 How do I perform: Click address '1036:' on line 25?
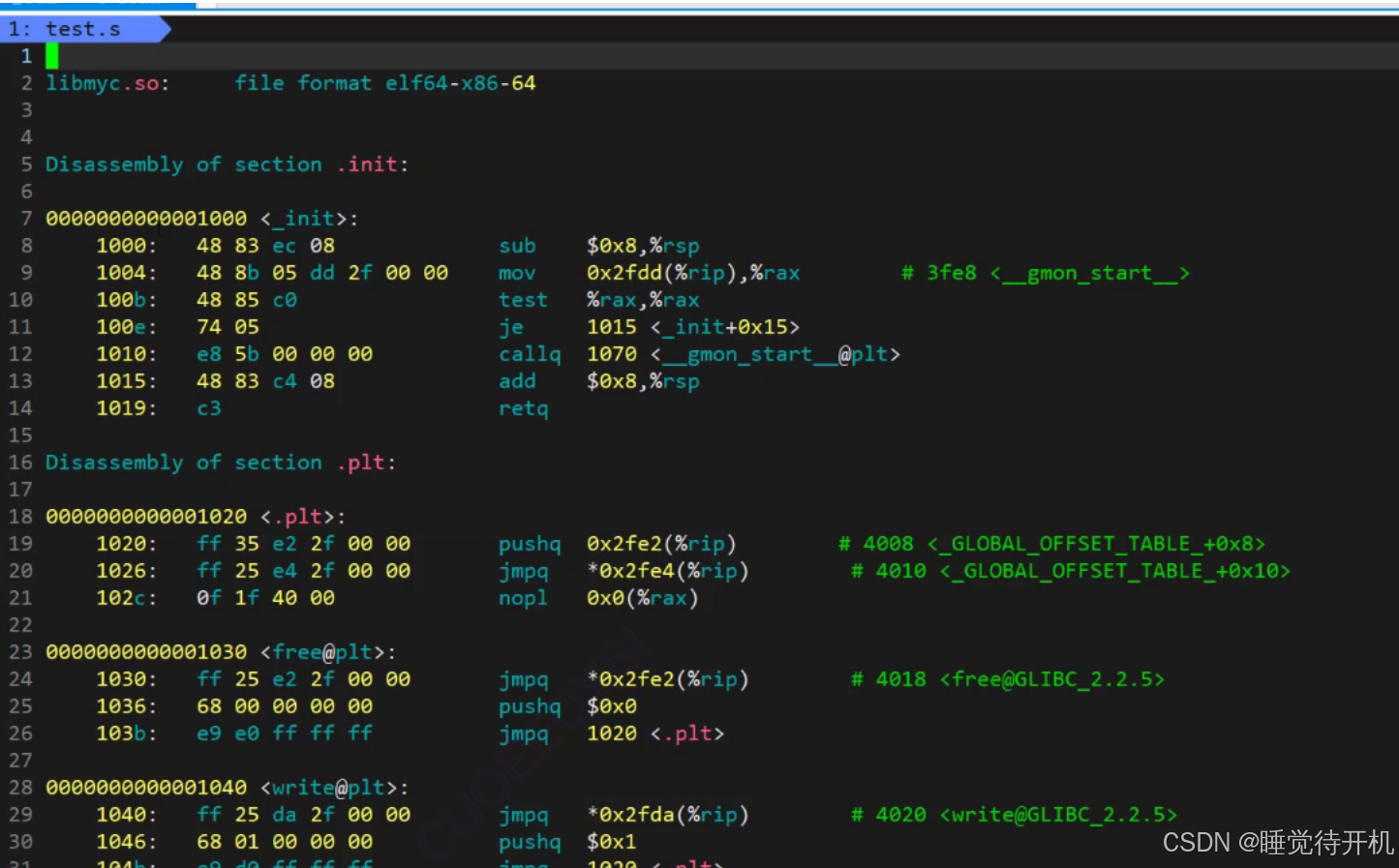[x=127, y=706]
